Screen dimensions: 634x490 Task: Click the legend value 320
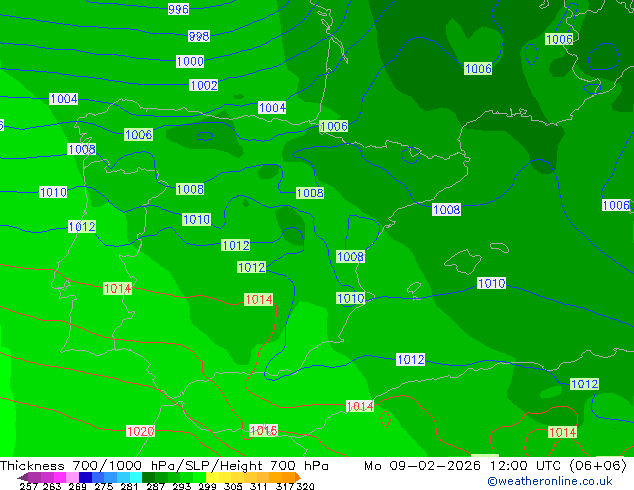(x=305, y=486)
